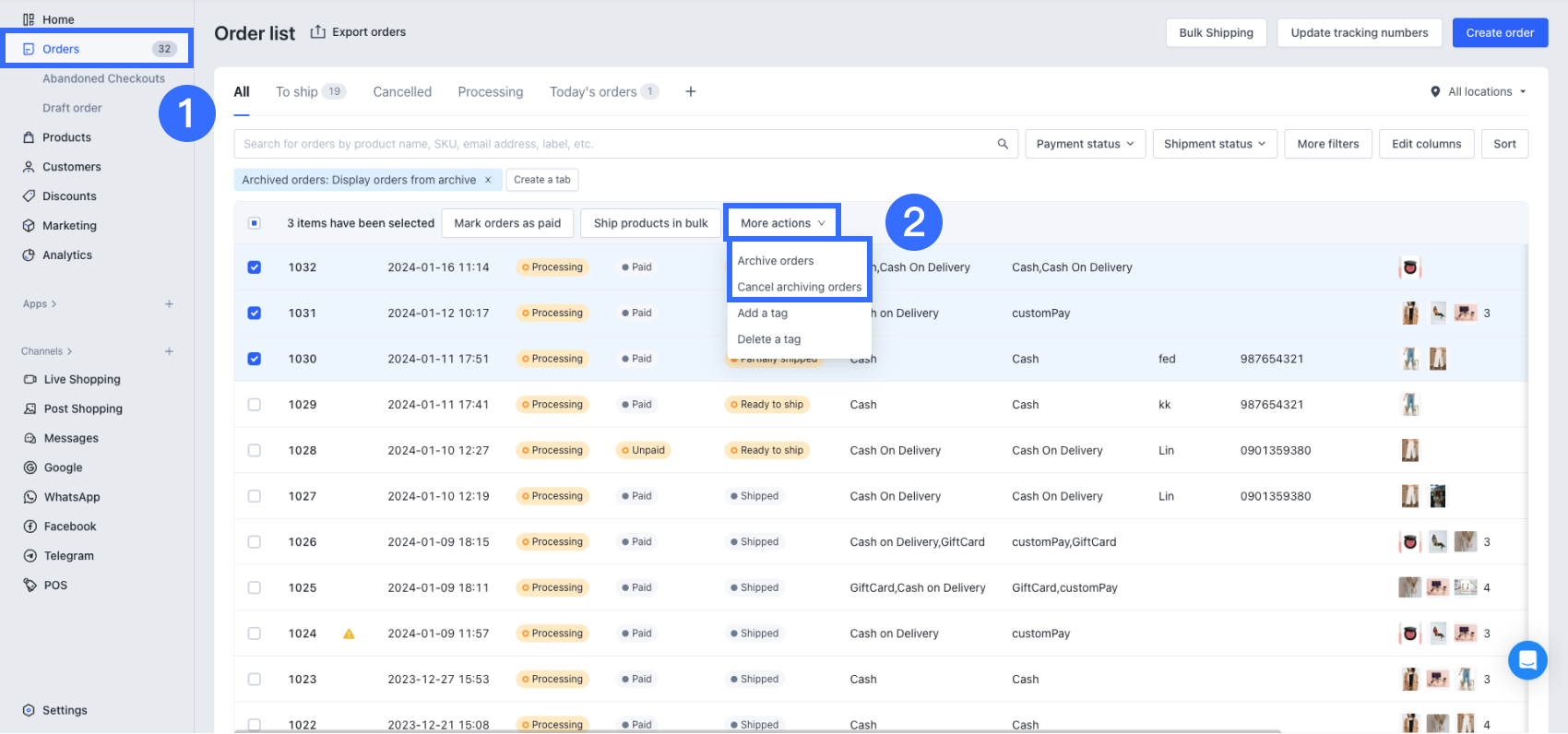Click the warning icon on order 1024
The image size is (1568, 734).
click(x=349, y=633)
